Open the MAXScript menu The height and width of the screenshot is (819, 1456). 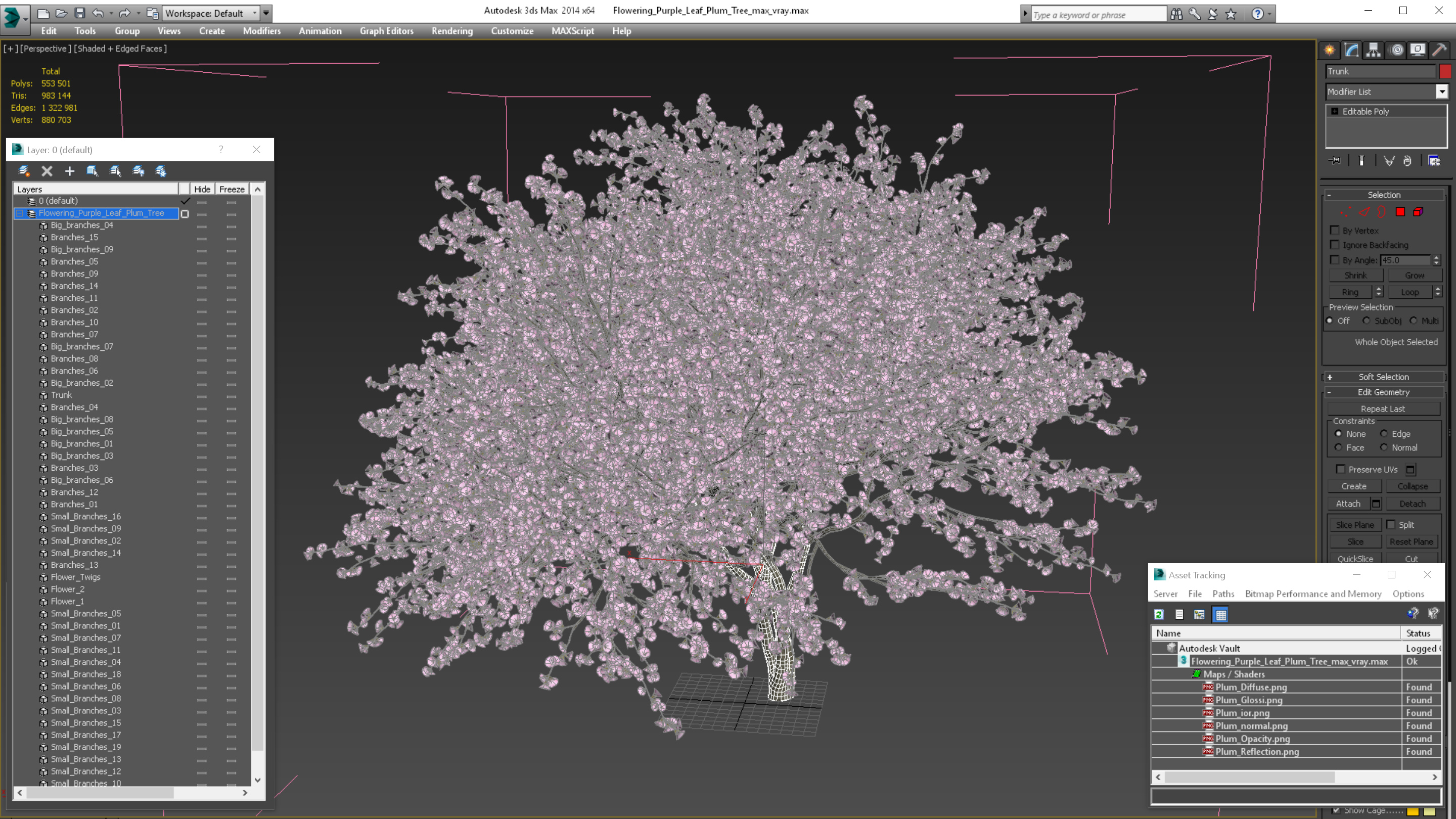[573, 31]
